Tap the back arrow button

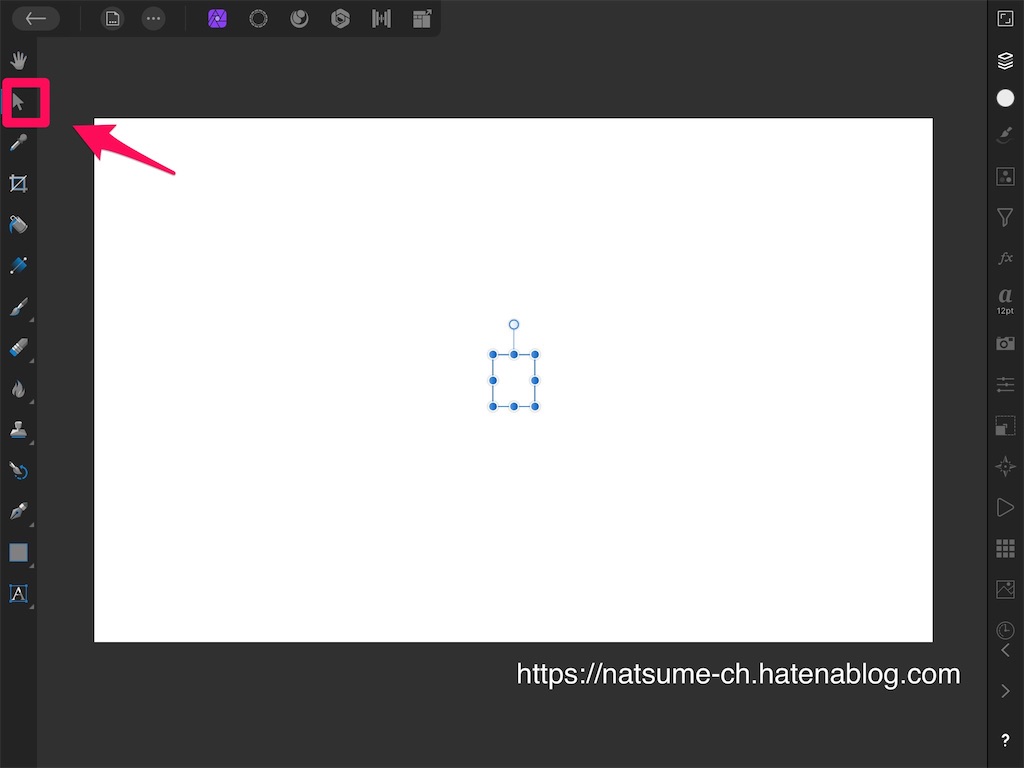tap(36, 18)
